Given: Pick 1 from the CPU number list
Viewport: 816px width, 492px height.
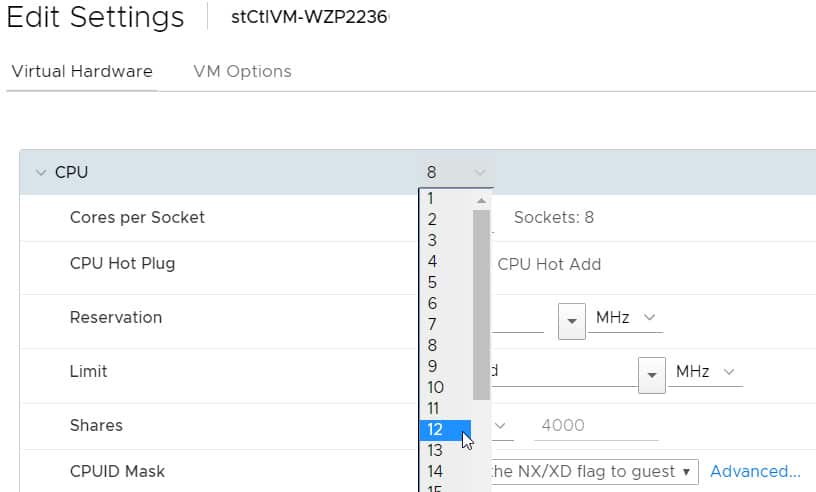Looking at the screenshot, I should [445, 198].
